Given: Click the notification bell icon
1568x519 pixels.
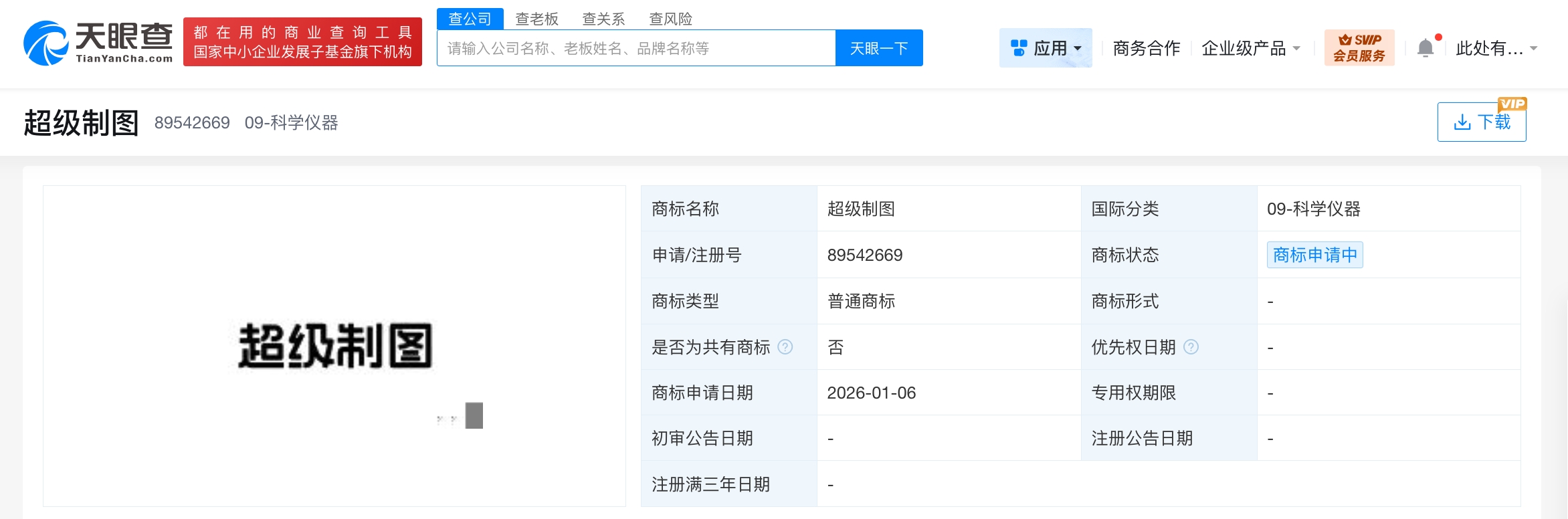Looking at the screenshot, I should pyautogui.click(x=1426, y=48).
